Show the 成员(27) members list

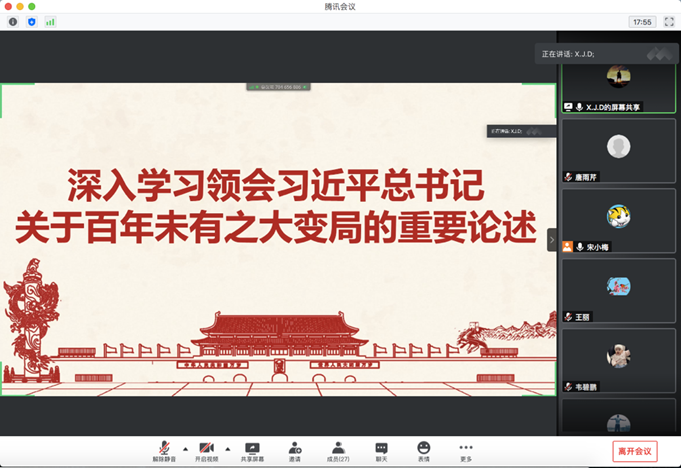[x=338, y=447]
